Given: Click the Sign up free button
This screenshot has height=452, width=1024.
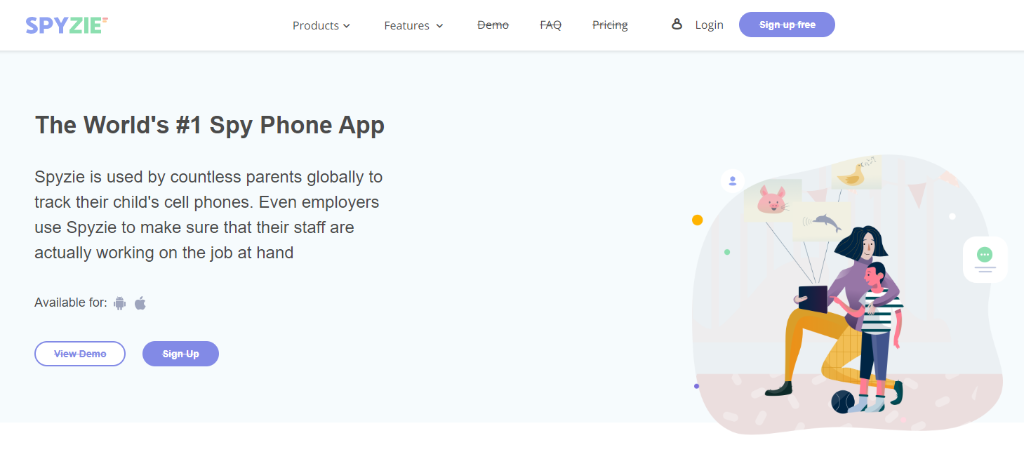Looking at the screenshot, I should coord(787,25).
